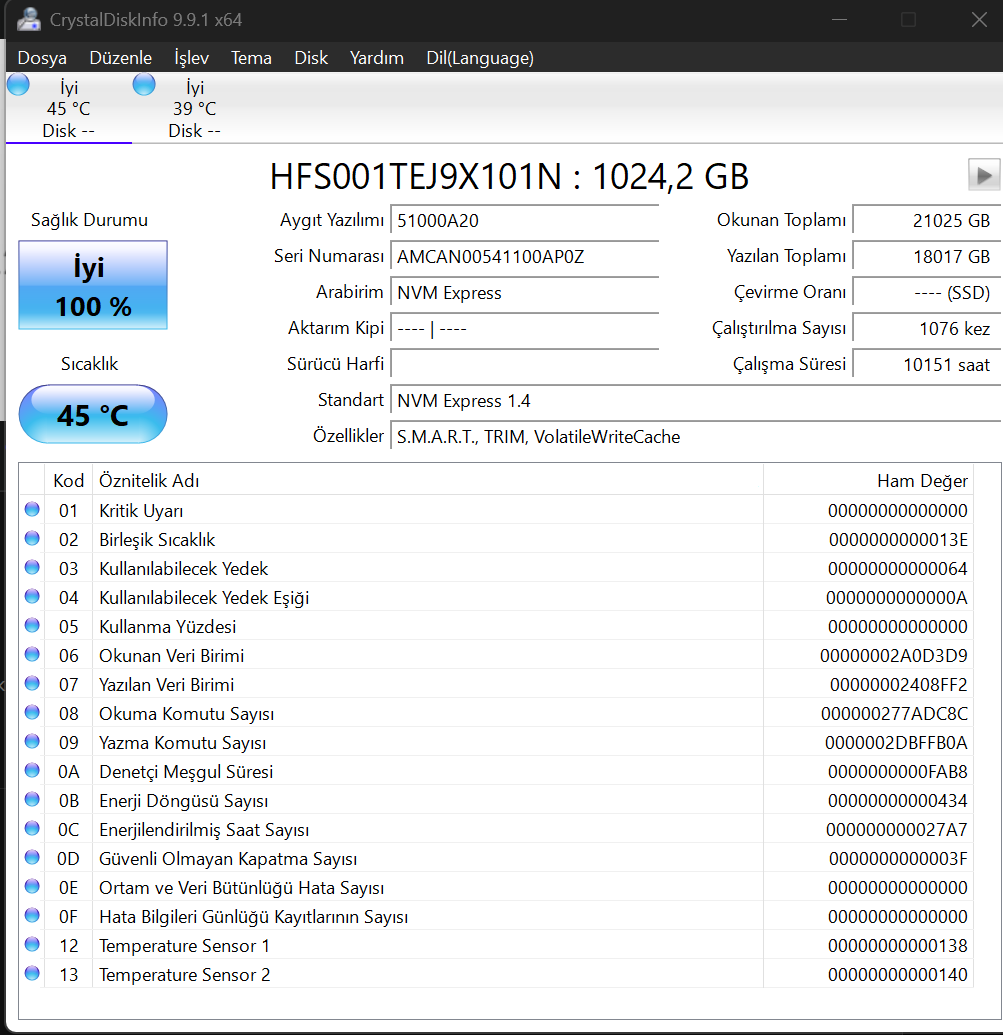This screenshot has height=1035, width=1003.
Task: Click the status orb for Kritik Uyarı
Action: (x=32, y=509)
